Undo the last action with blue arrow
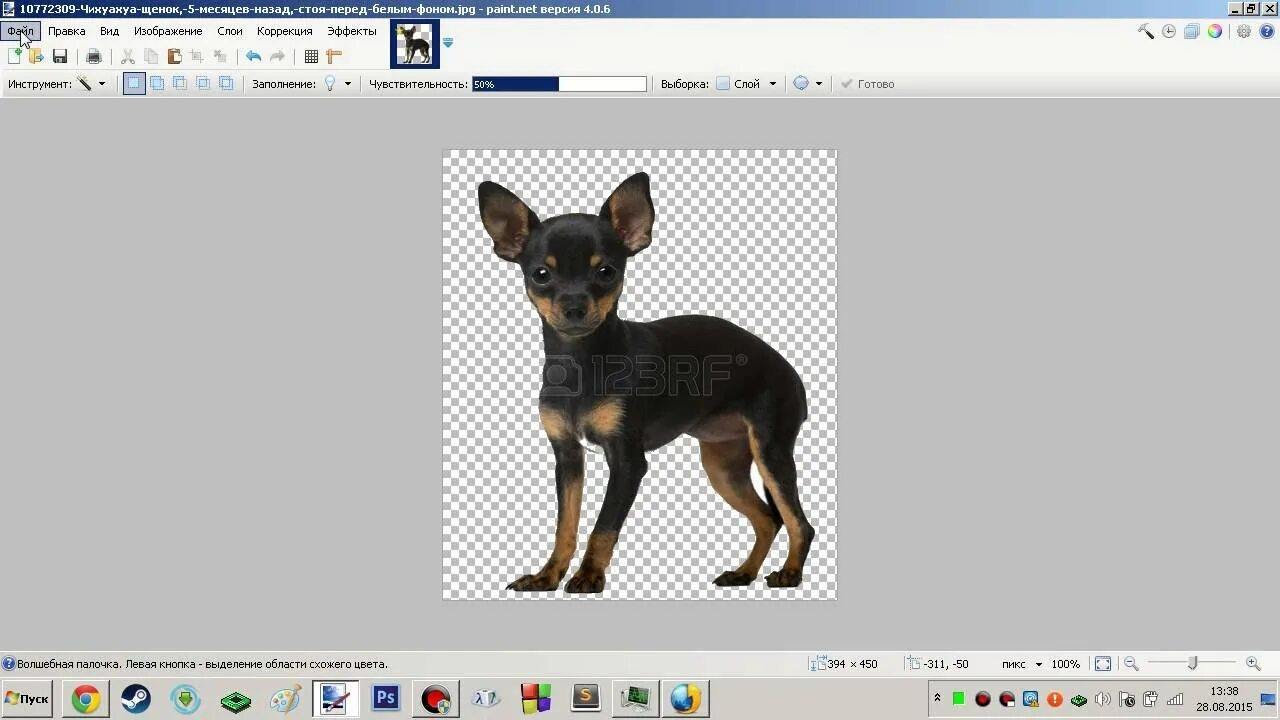 254,57
